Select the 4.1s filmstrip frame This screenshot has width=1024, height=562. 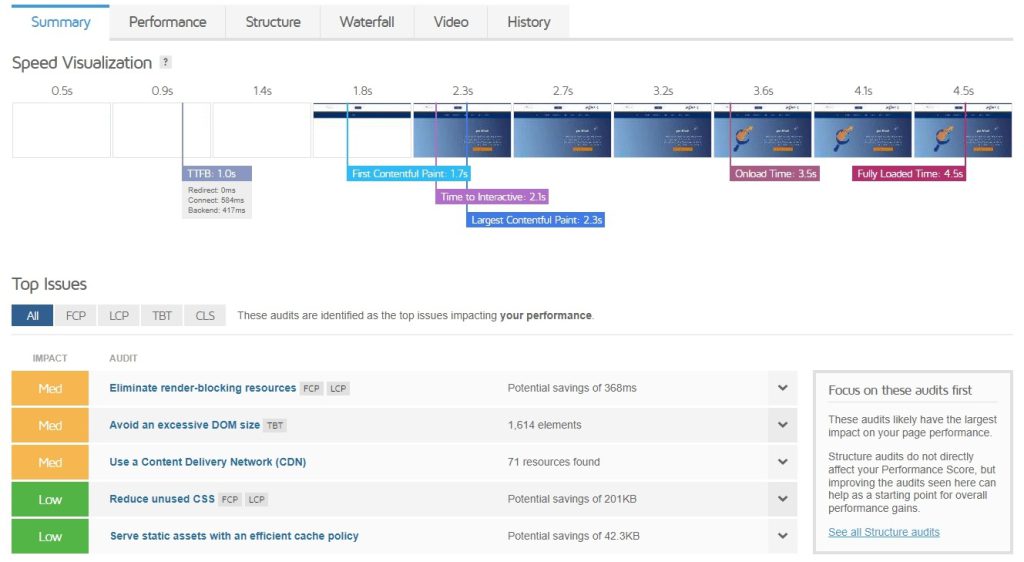coord(863,130)
